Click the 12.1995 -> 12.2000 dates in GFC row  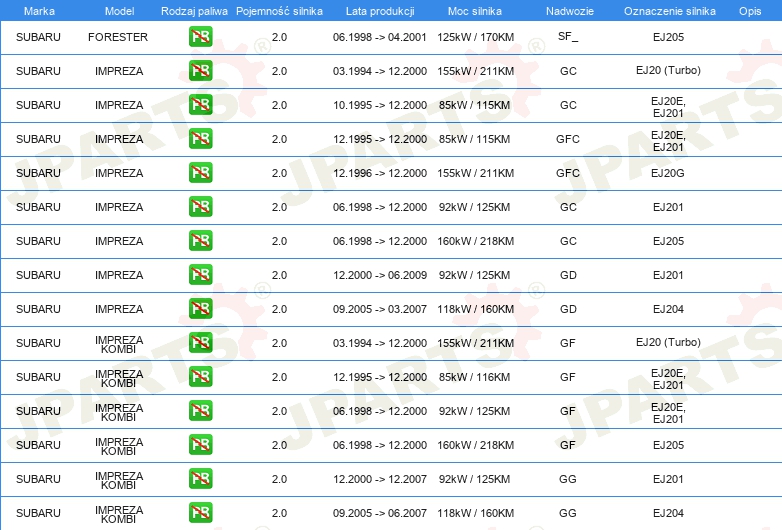(380, 139)
